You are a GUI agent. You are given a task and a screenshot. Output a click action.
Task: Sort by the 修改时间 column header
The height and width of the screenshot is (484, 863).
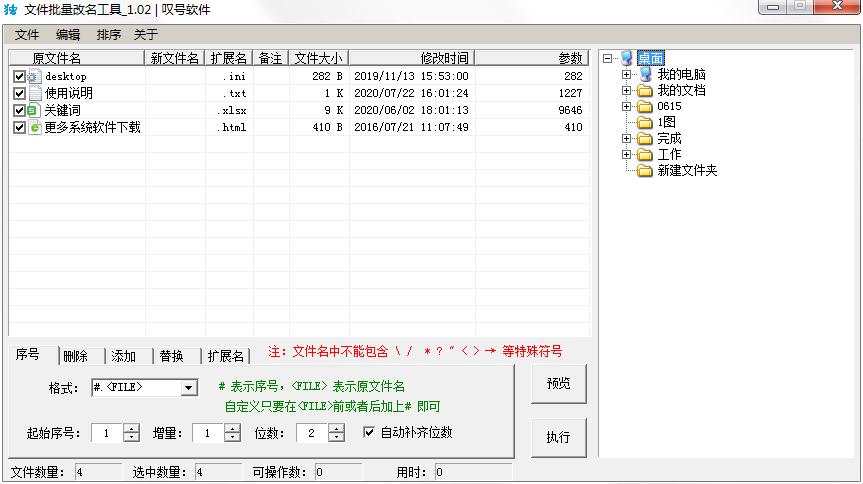coord(444,59)
